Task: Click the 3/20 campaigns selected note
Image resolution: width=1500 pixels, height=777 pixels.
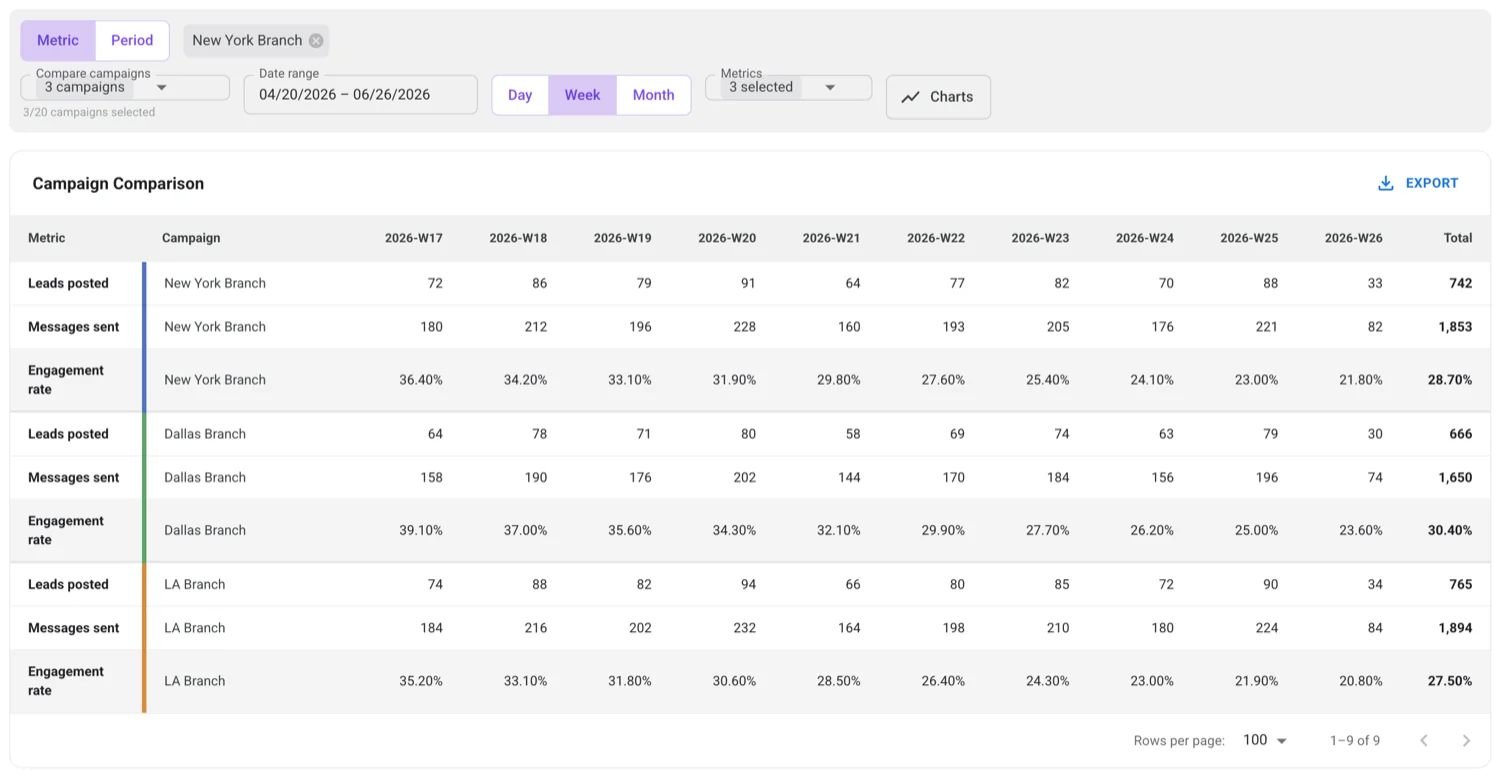Action: (x=89, y=113)
